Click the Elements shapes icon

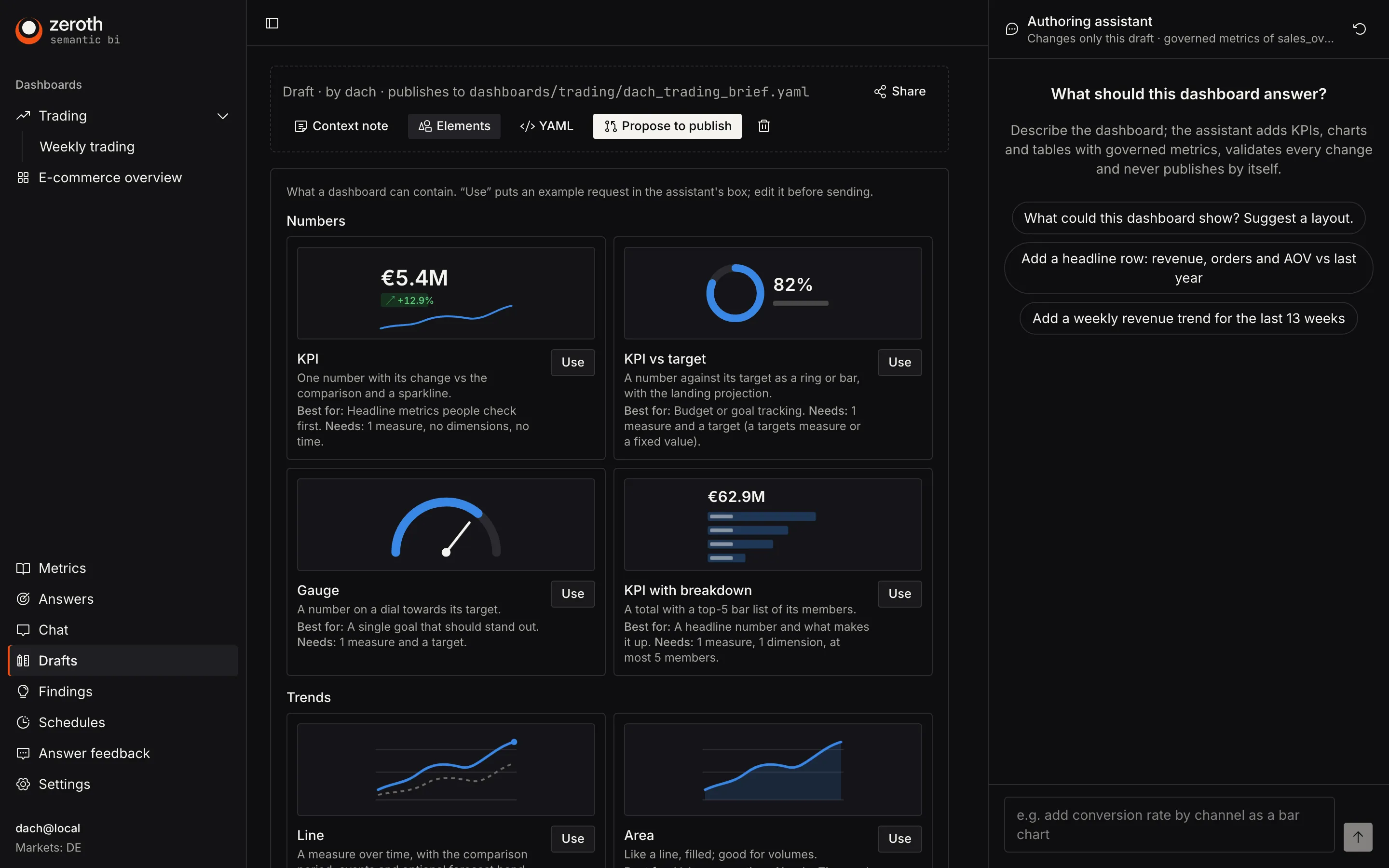tap(425, 126)
